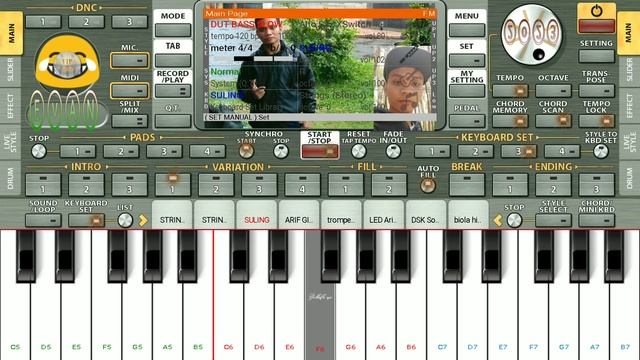
Task: Trigger Fill 2
Action: pos(389,185)
